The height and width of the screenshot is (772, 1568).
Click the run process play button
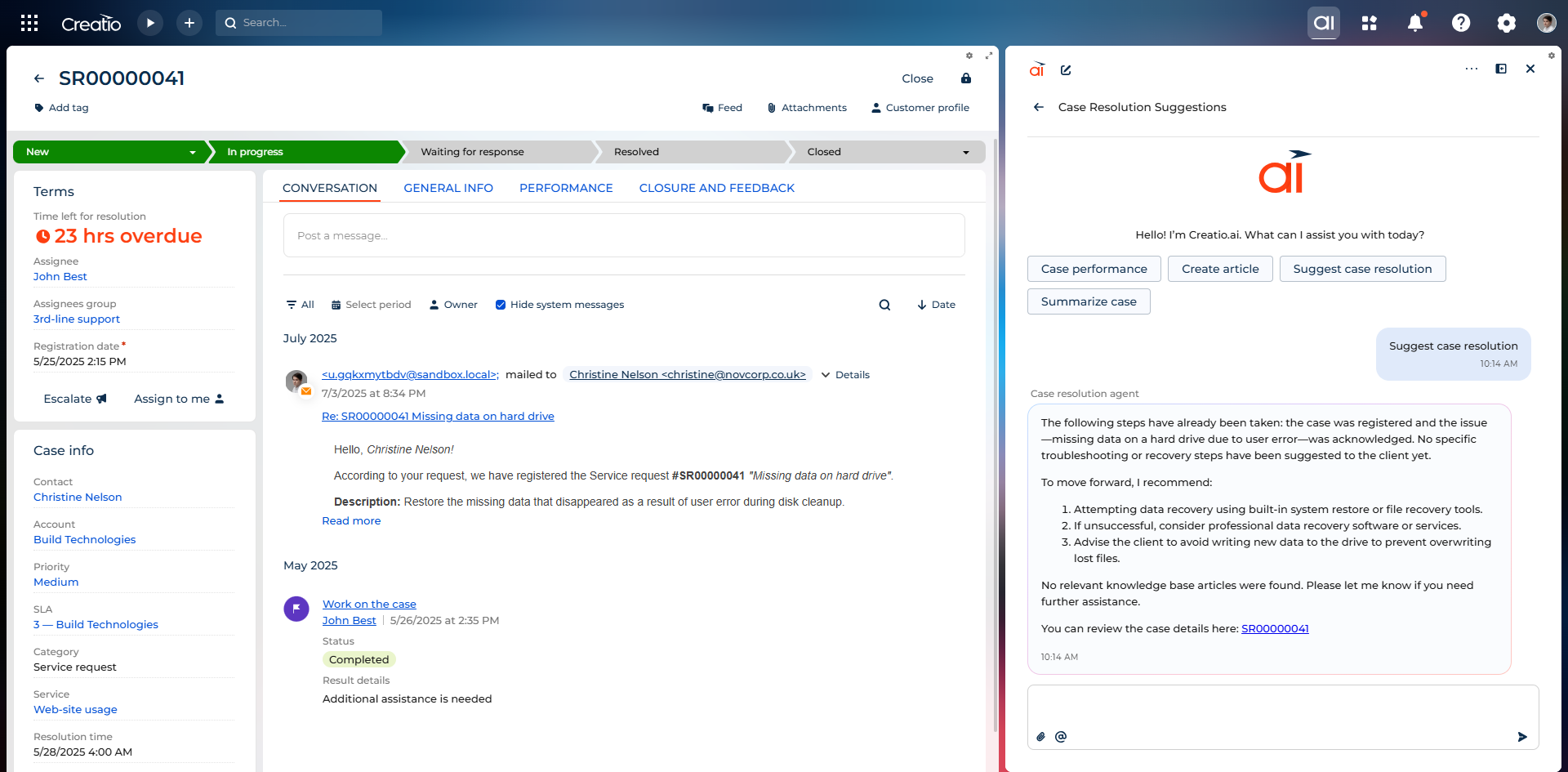(150, 23)
